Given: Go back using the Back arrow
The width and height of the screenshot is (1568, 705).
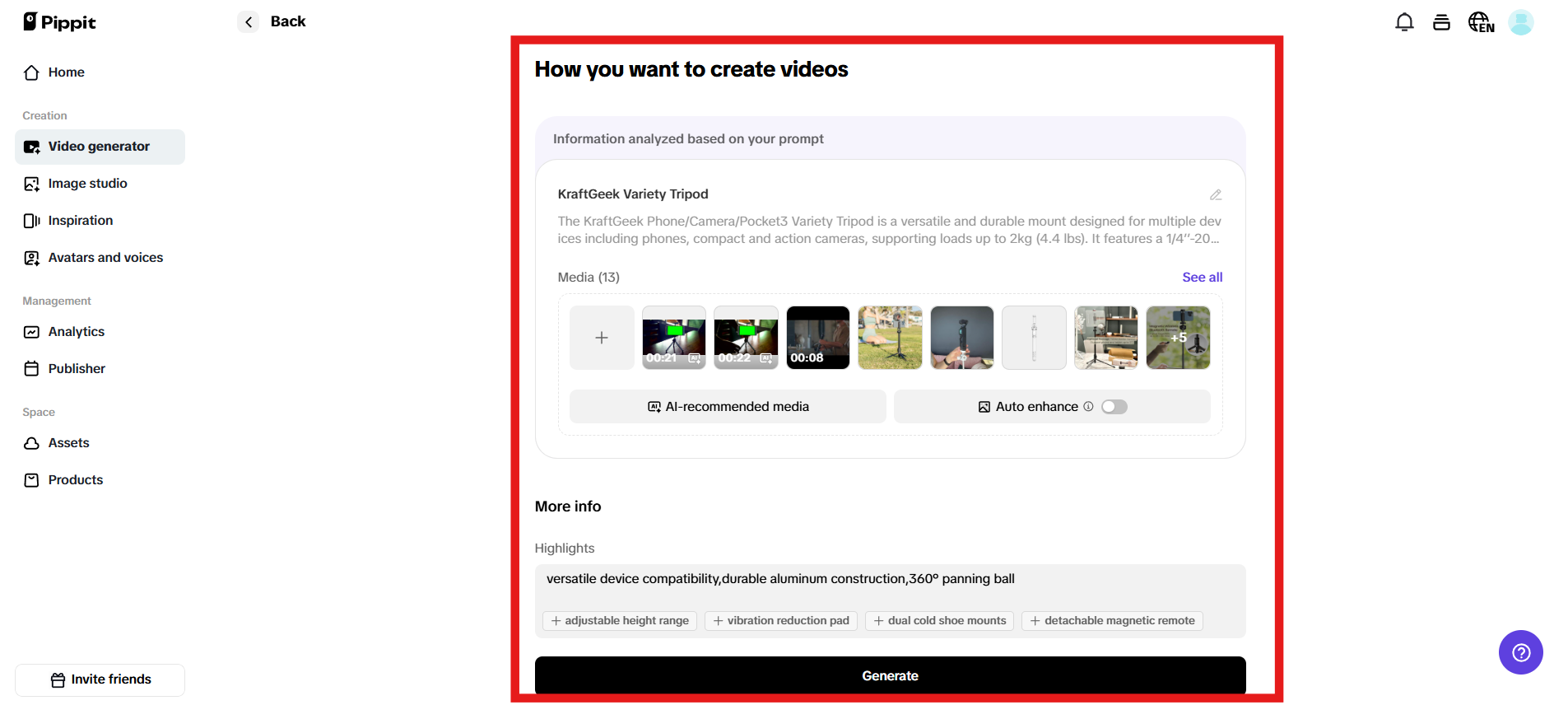Looking at the screenshot, I should coord(249,22).
